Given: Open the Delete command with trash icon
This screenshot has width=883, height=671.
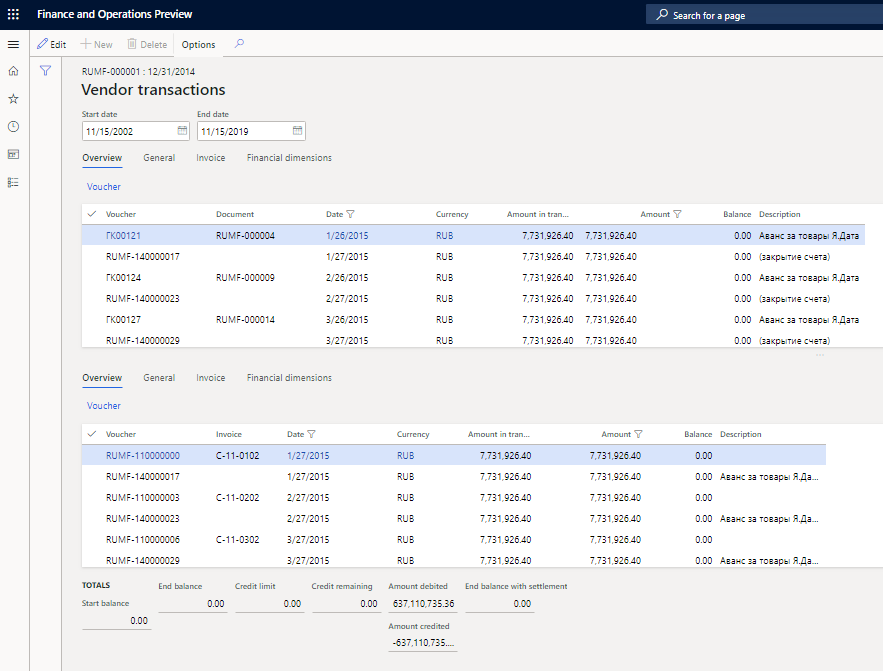Looking at the screenshot, I should coord(146,44).
